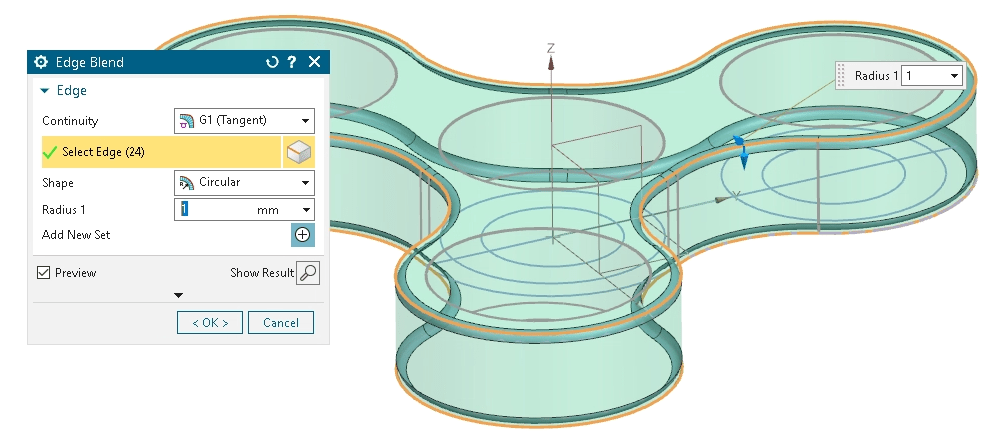Viewport: 1002px width, 448px height.
Task: Click the Add New Set plus icon
Action: (302, 234)
